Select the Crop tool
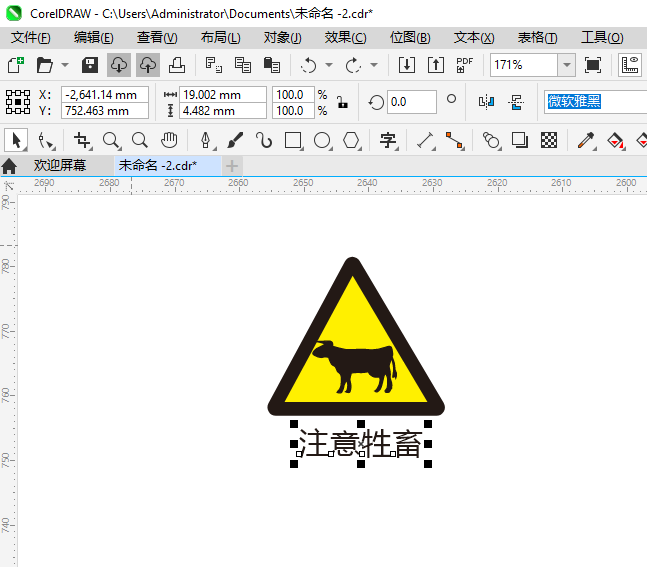647x567 pixels. 82,140
